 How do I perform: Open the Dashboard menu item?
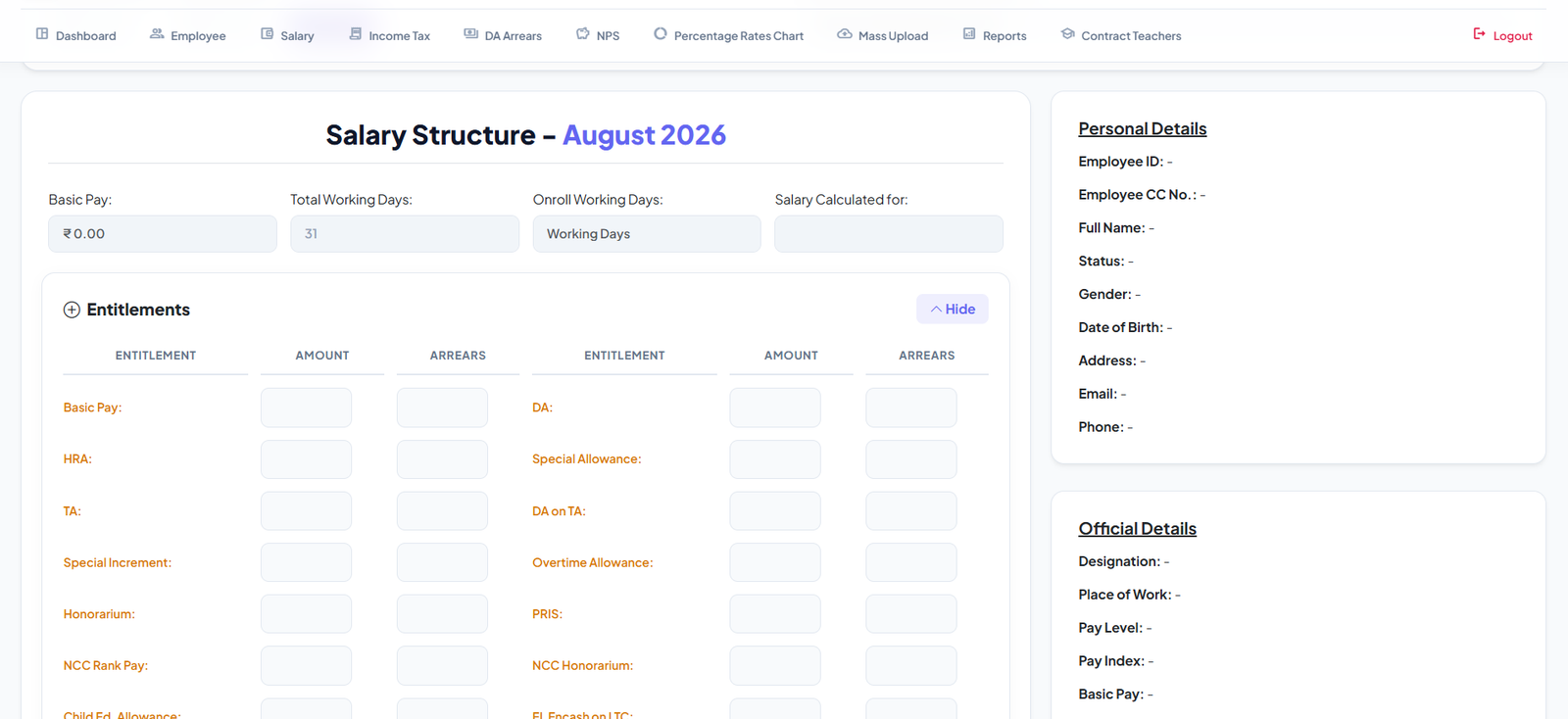(x=76, y=35)
